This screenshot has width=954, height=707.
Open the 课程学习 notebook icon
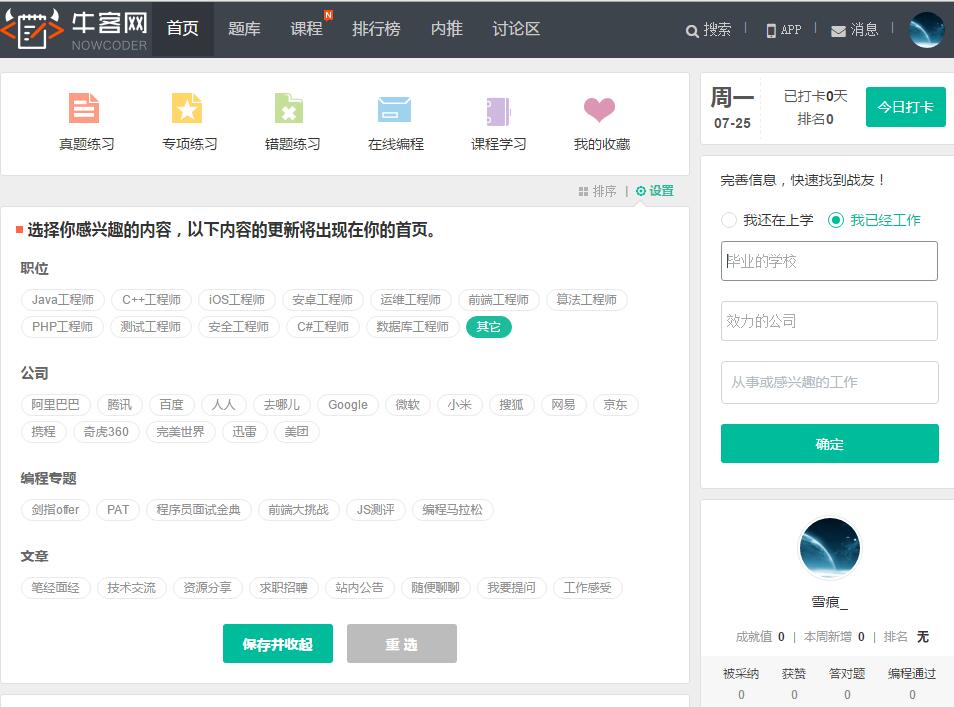498,108
